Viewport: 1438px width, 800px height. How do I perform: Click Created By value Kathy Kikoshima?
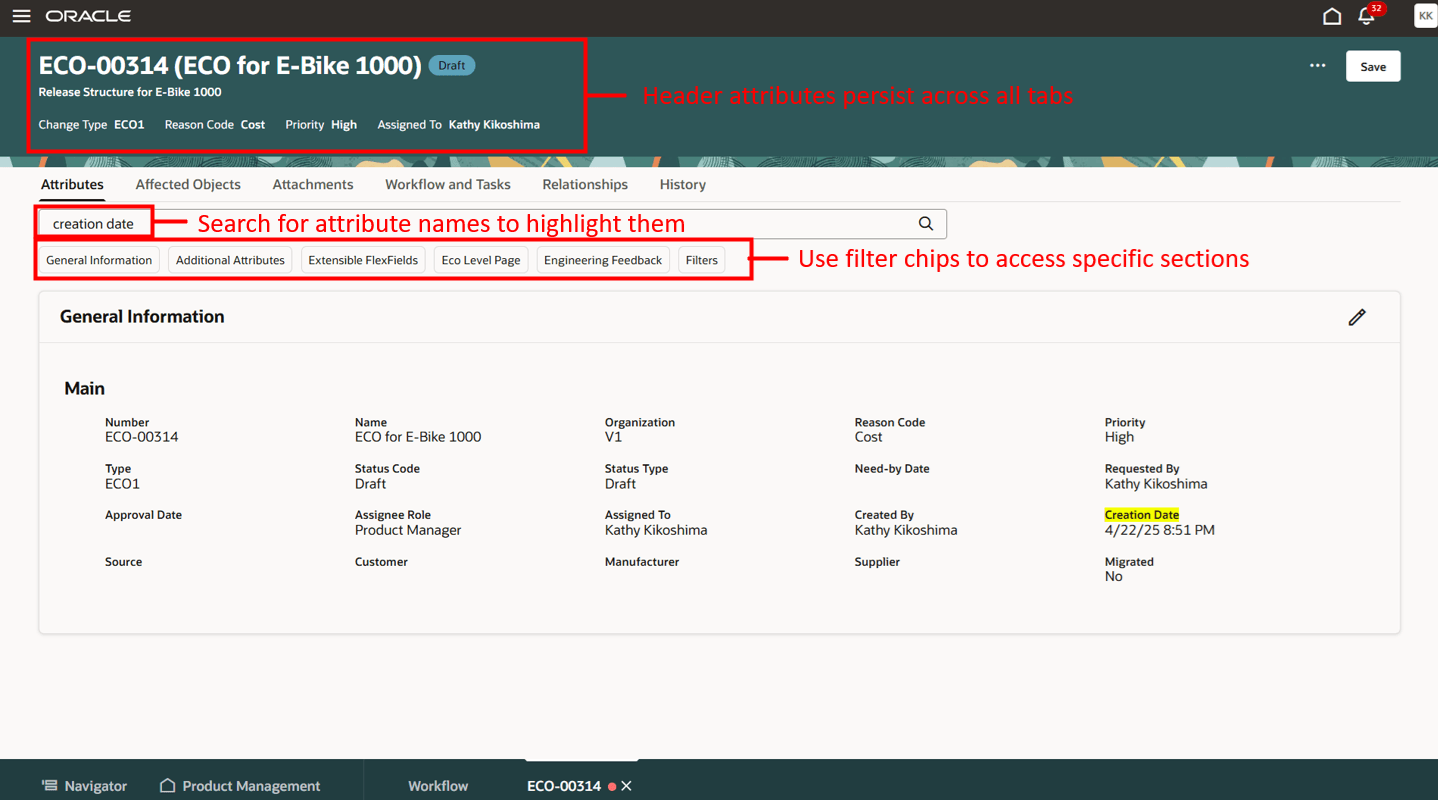tap(906, 530)
